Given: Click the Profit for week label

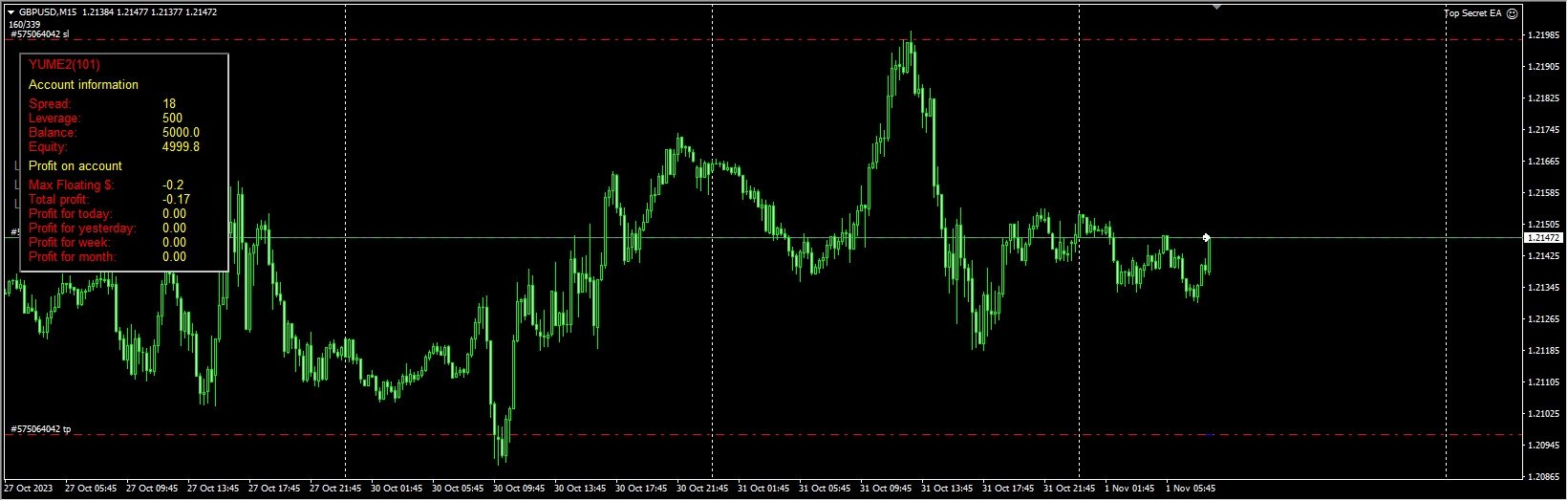Looking at the screenshot, I should click(69, 242).
